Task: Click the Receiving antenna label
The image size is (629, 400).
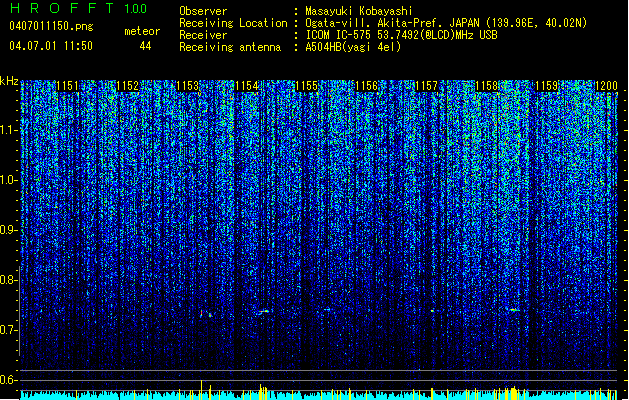Action: (230, 47)
